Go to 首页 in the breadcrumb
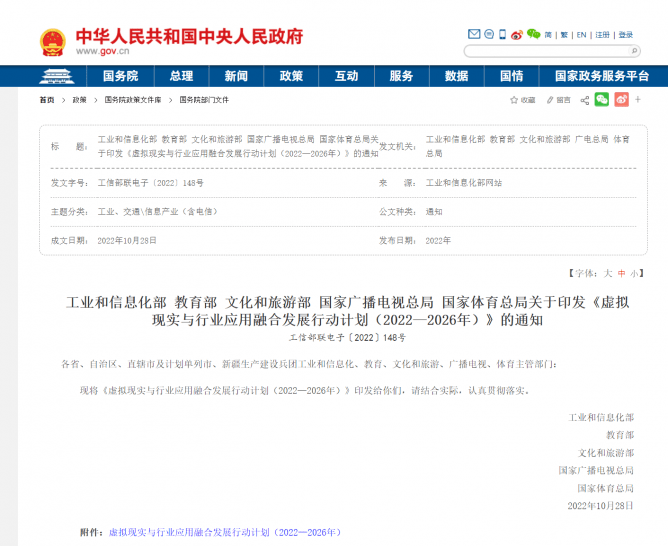The image size is (668, 546). (x=47, y=100)
